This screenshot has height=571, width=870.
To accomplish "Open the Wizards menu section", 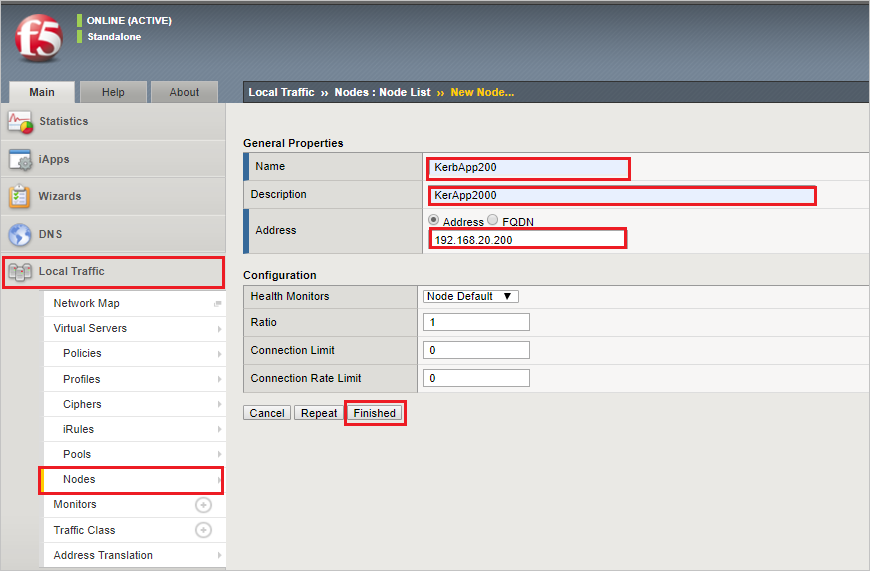I will click(113, 196).
